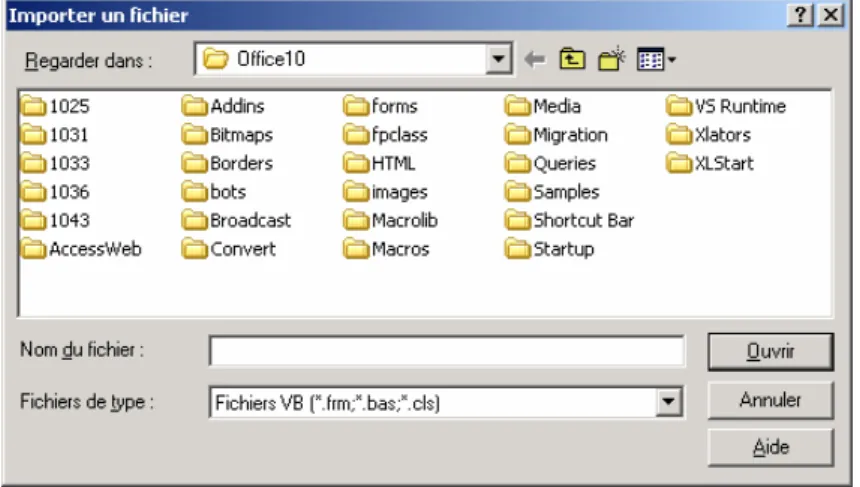Create a new folder

click(611, 58)
